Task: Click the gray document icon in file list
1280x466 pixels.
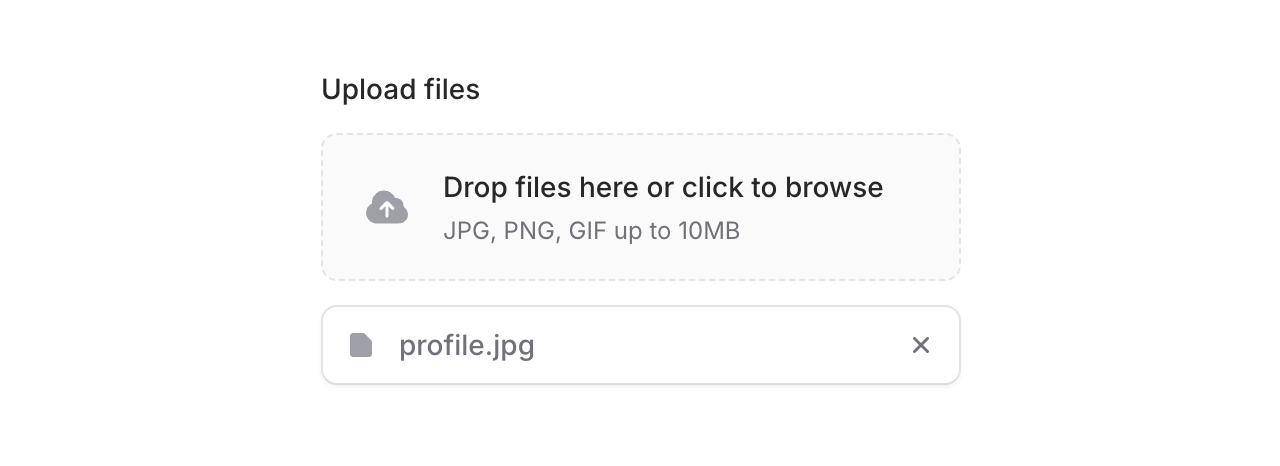Action: pyautogui.click(x=361, y=345)
